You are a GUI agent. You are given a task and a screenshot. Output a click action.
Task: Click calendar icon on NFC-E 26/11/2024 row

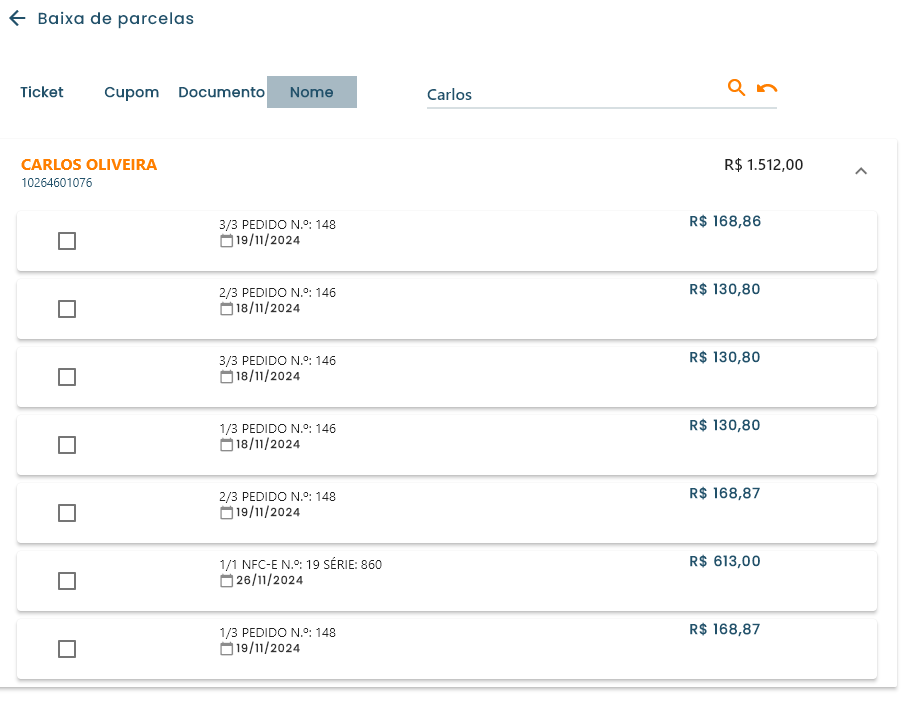tap(226, 580)
